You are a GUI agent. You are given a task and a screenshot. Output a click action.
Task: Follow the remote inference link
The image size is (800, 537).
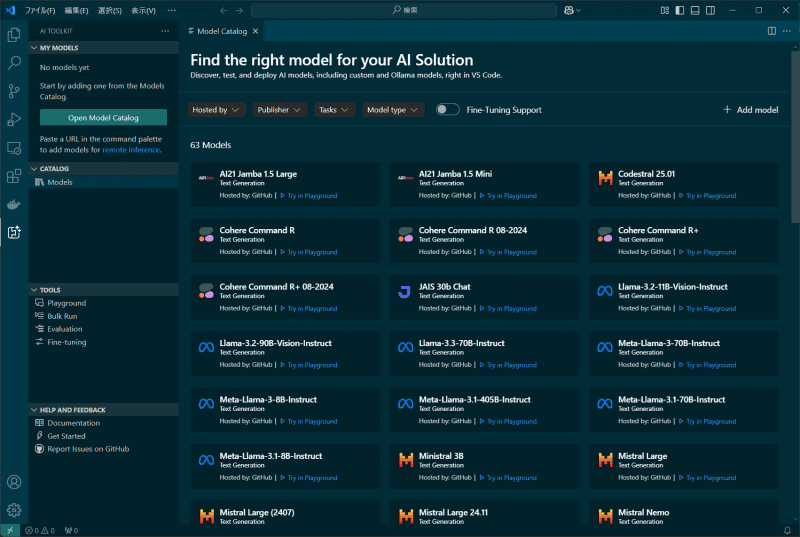131,150
